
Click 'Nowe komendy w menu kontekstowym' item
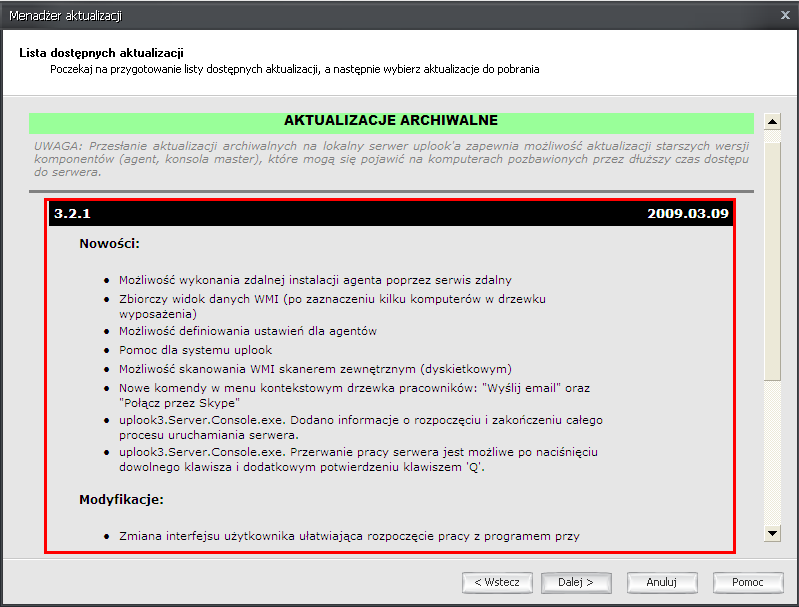point(355,395)
